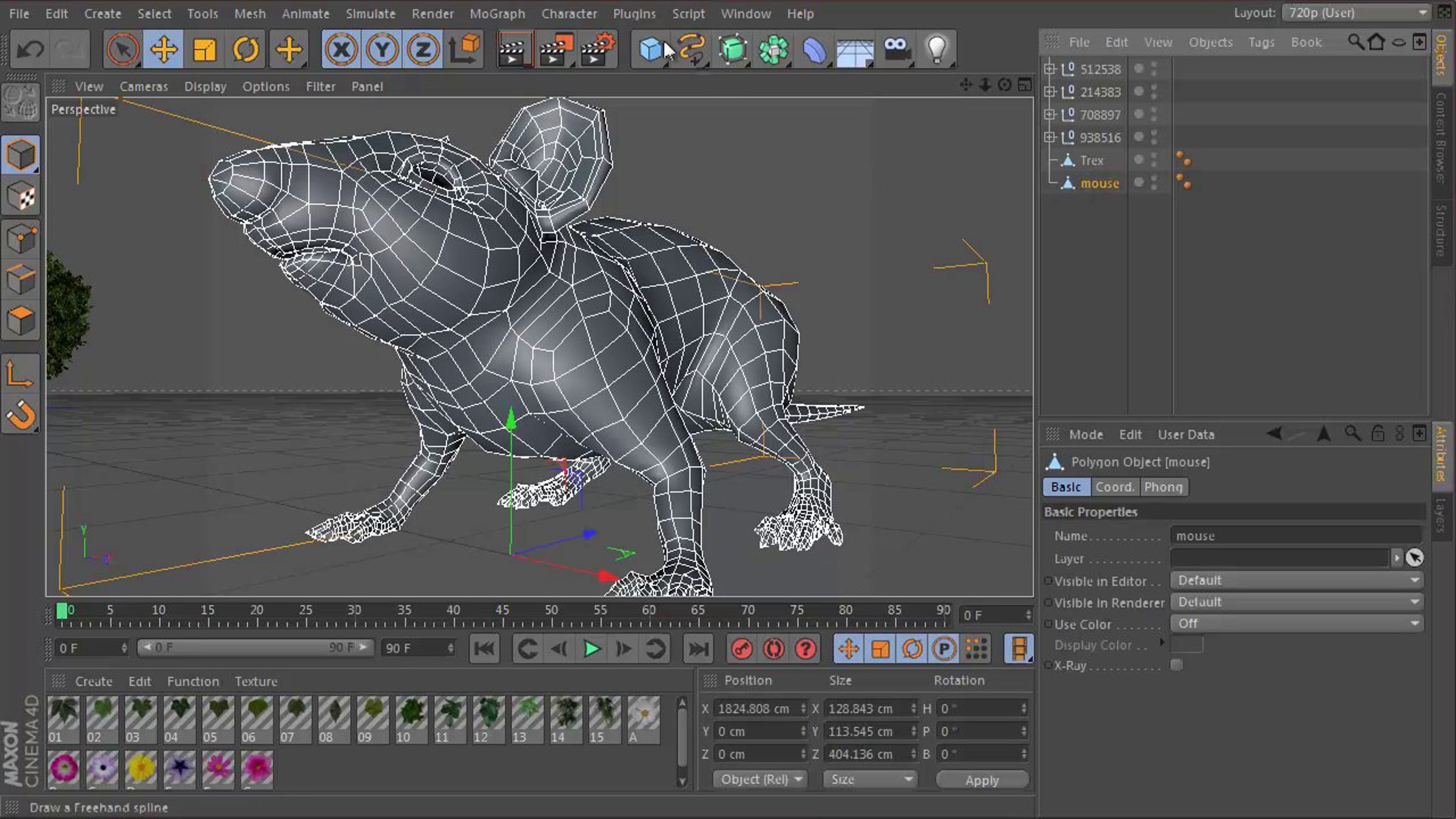Screen dimensions: 1456x819
Task: Open the Character menu
Action: [x=569, y=13]
